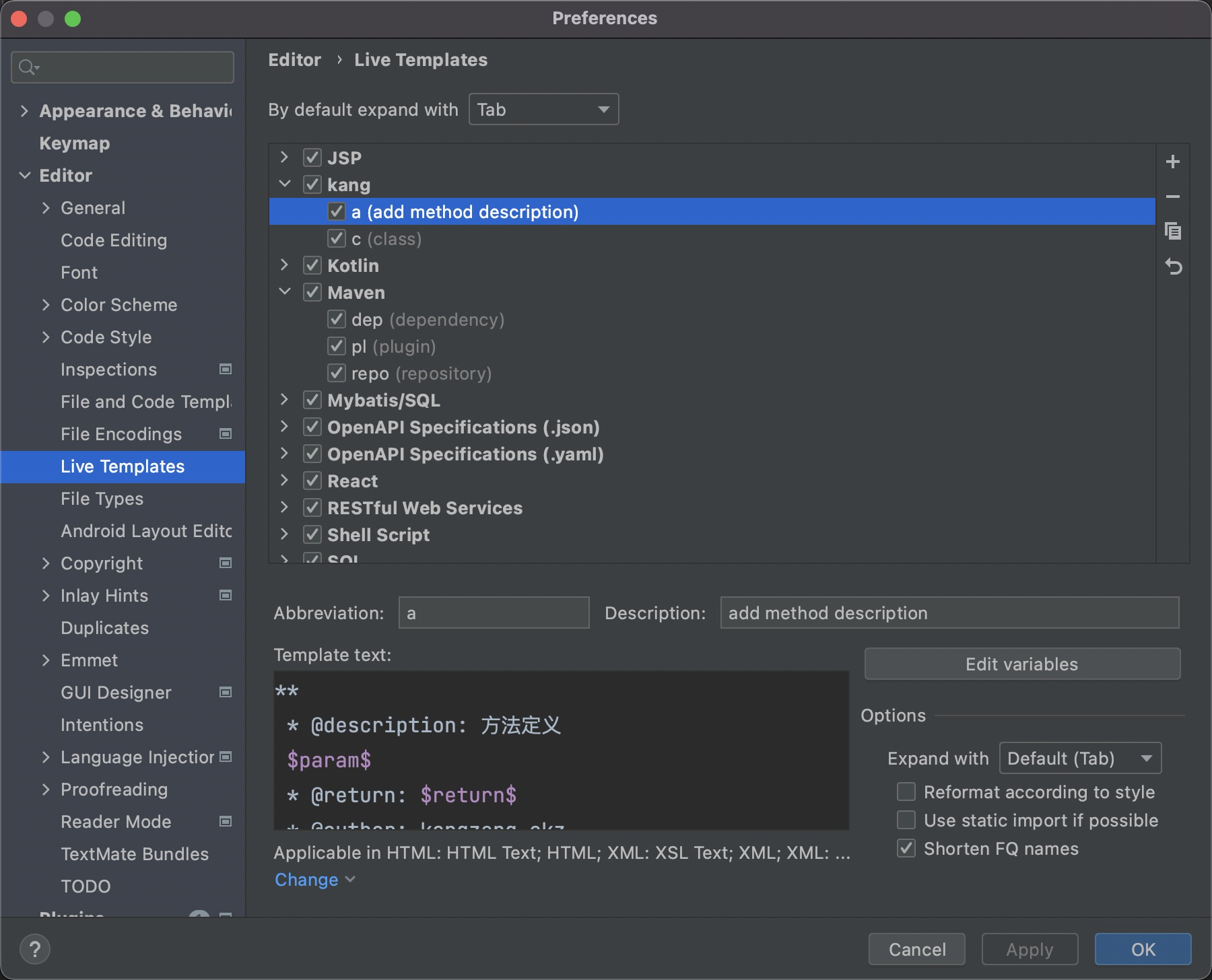Image resolution: width=1212 pixels, height=980 pixels.
Task: Open the 'Expand with' Default (Tab) dropdown
Action: 1080,759
